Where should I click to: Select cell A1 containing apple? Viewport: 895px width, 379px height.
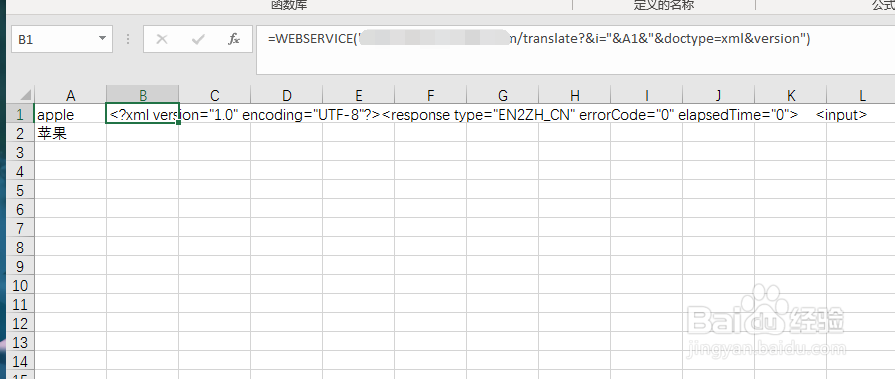click(x=70, y=115)
